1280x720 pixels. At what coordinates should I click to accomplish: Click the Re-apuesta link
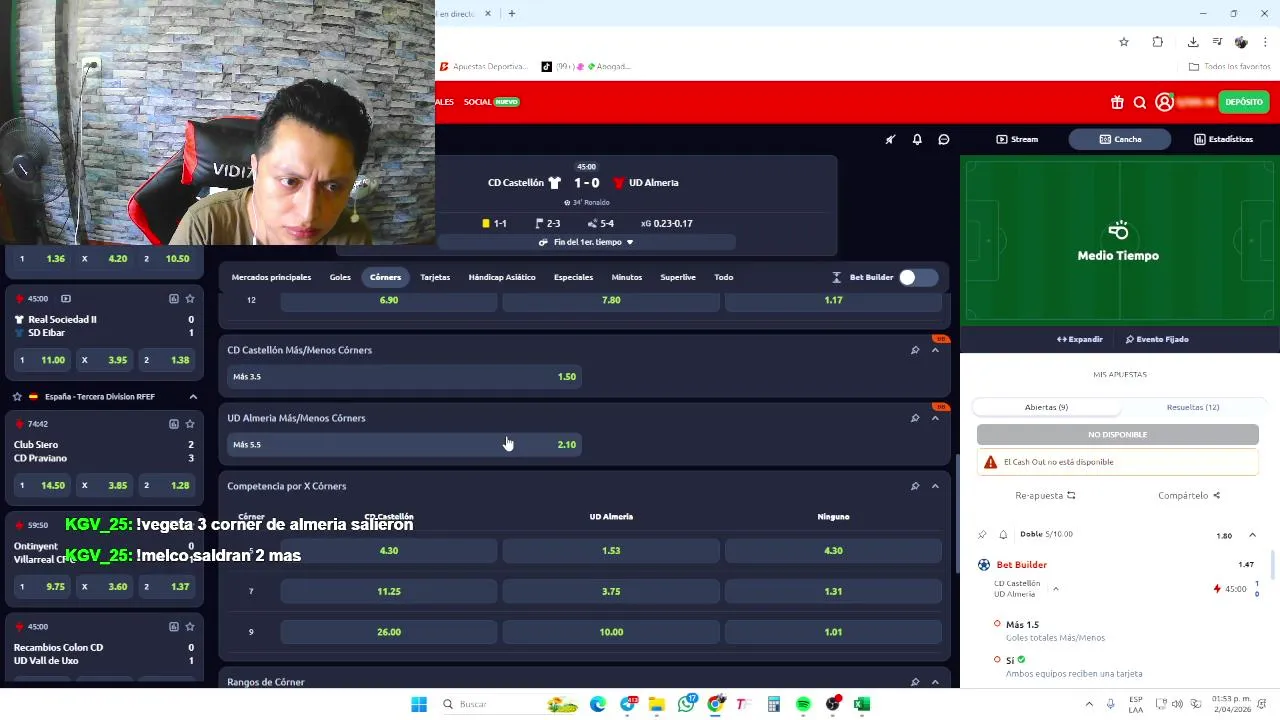coord(1045,495)
